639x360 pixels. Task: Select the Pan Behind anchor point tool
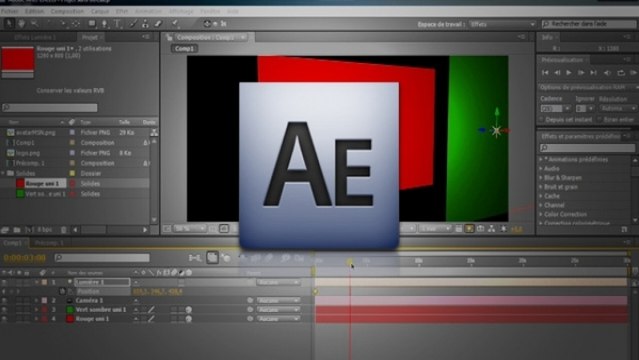[x=76, y=24]
